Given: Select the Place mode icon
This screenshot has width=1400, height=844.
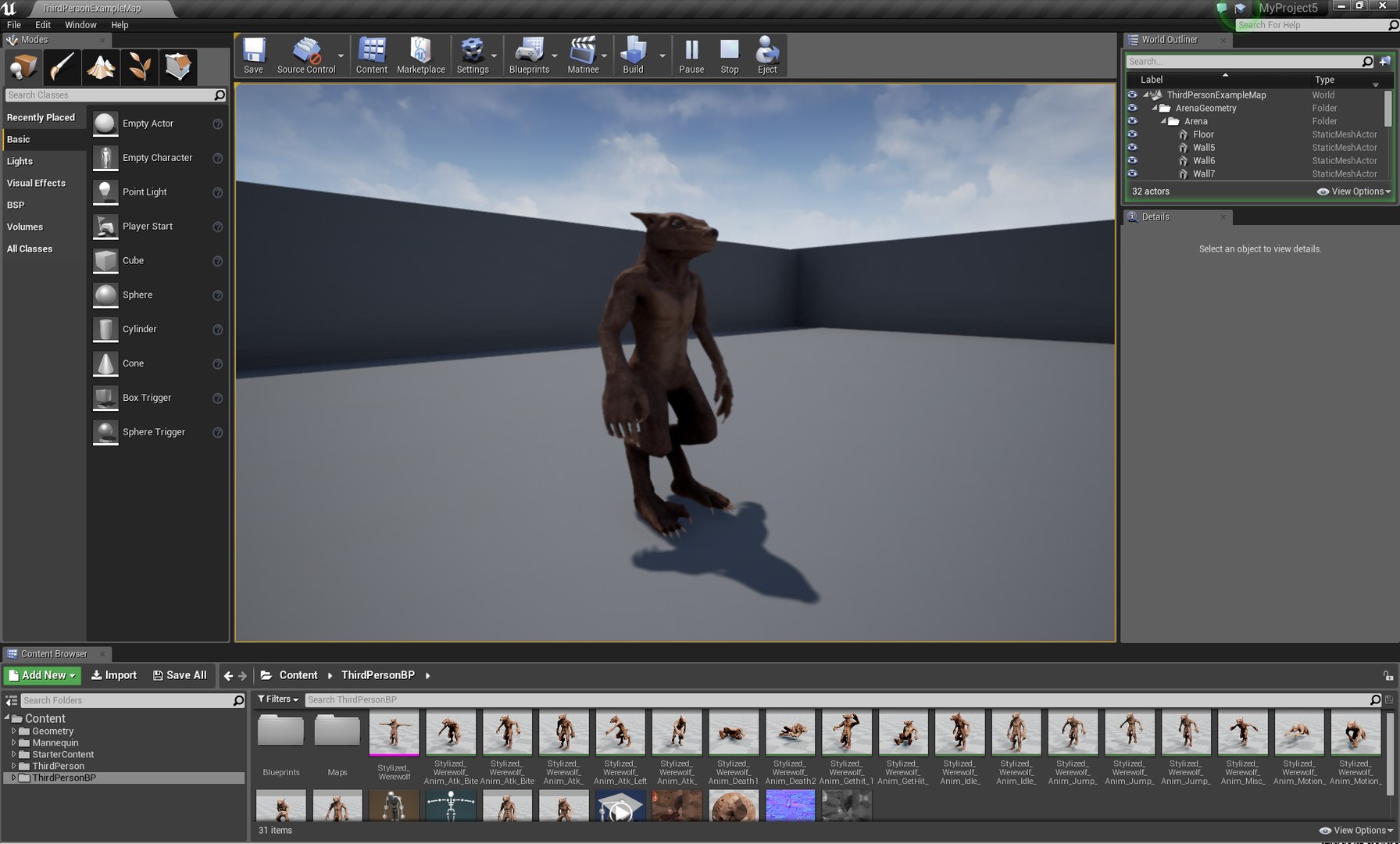Looking at the screenshot, I should click(23, 67).
